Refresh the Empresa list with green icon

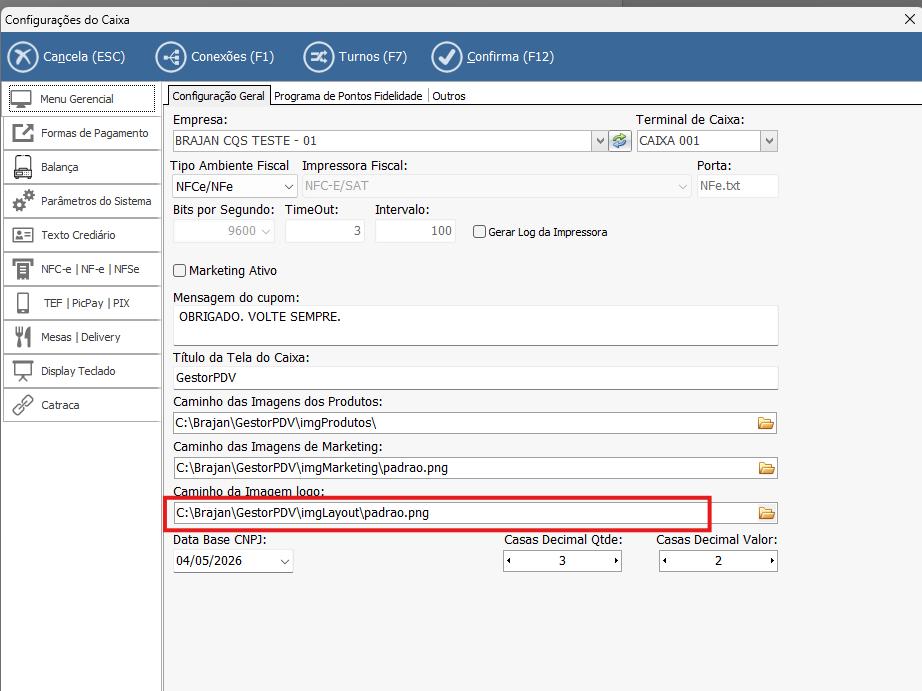point(620,141)
